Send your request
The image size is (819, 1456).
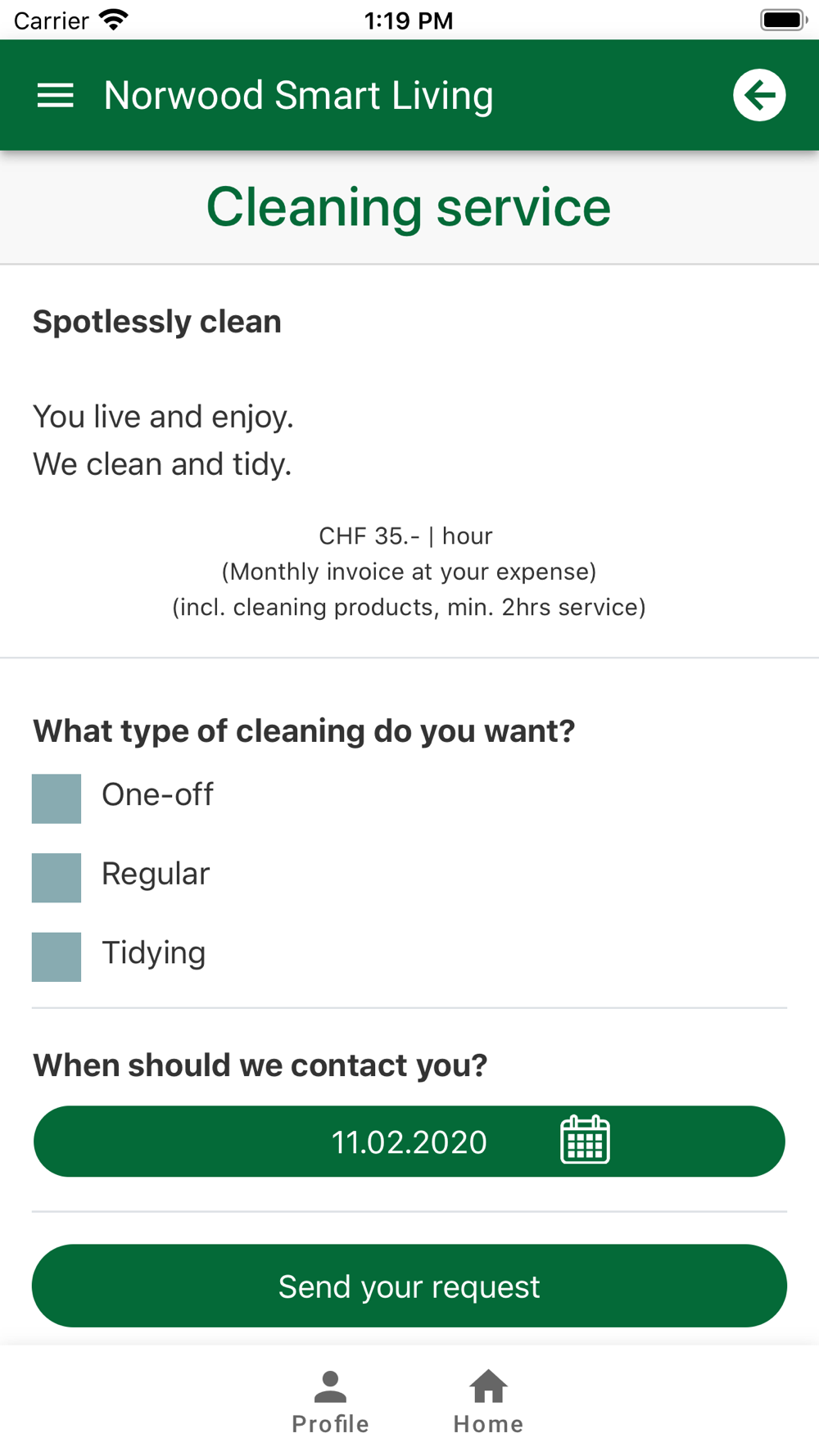[x=409, y=1286]
